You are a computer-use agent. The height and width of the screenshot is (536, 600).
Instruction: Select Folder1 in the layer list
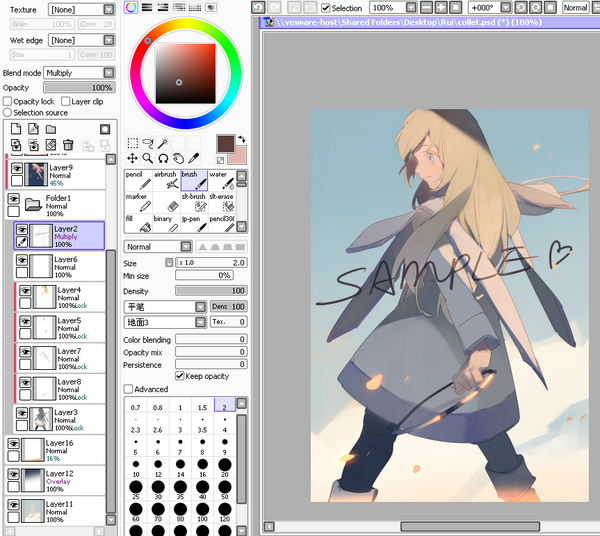[55, 205]
